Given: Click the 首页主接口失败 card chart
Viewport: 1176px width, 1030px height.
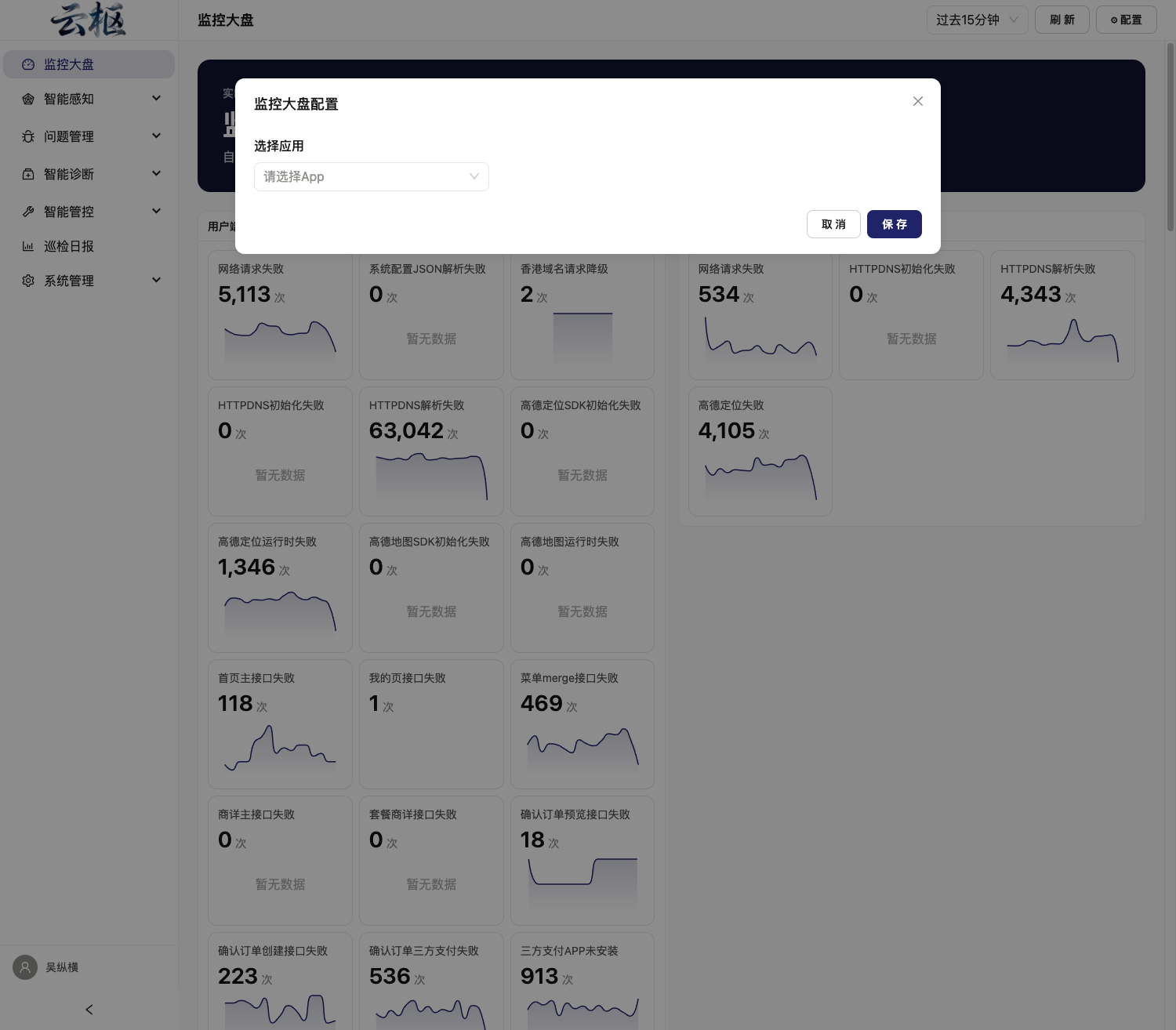Looking at the screenshot, I should coord(280,749).
